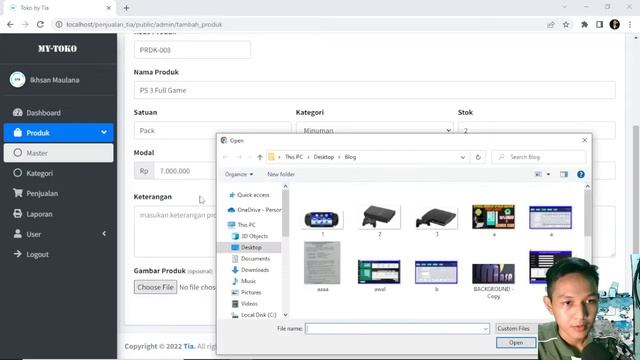Click the MY-TOKO brand title
Viewport: 640px width, 360px height.
point(58,49)
